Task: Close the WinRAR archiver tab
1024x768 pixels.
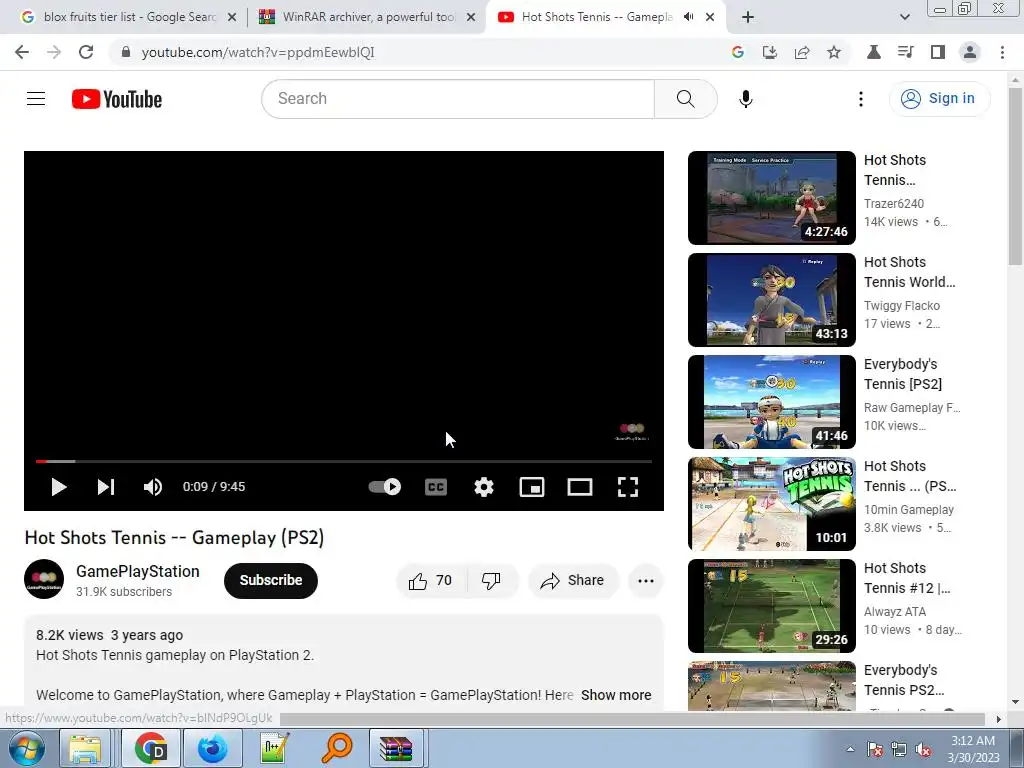Action: pyautogui.click(x=471, y=18)
